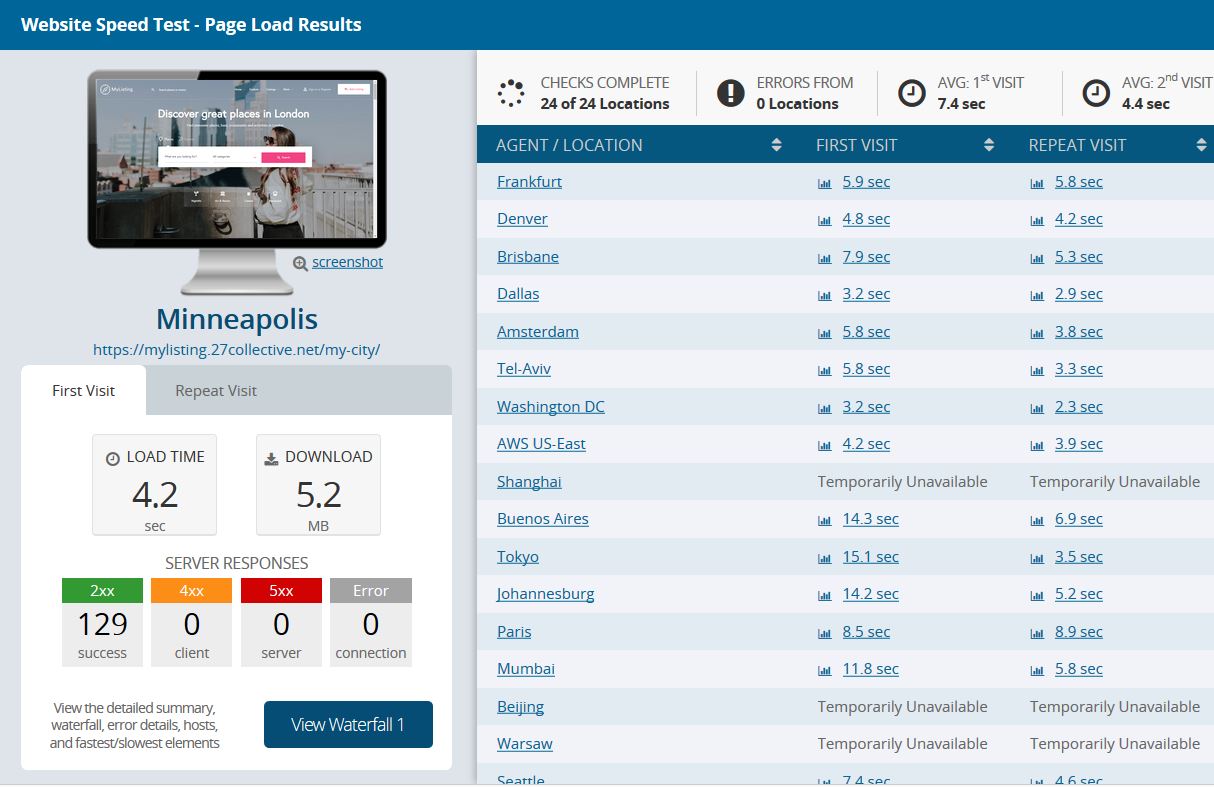
Task: Click the chart icon for Buenos Aires repeat visit
Action: click(1037, 520)
